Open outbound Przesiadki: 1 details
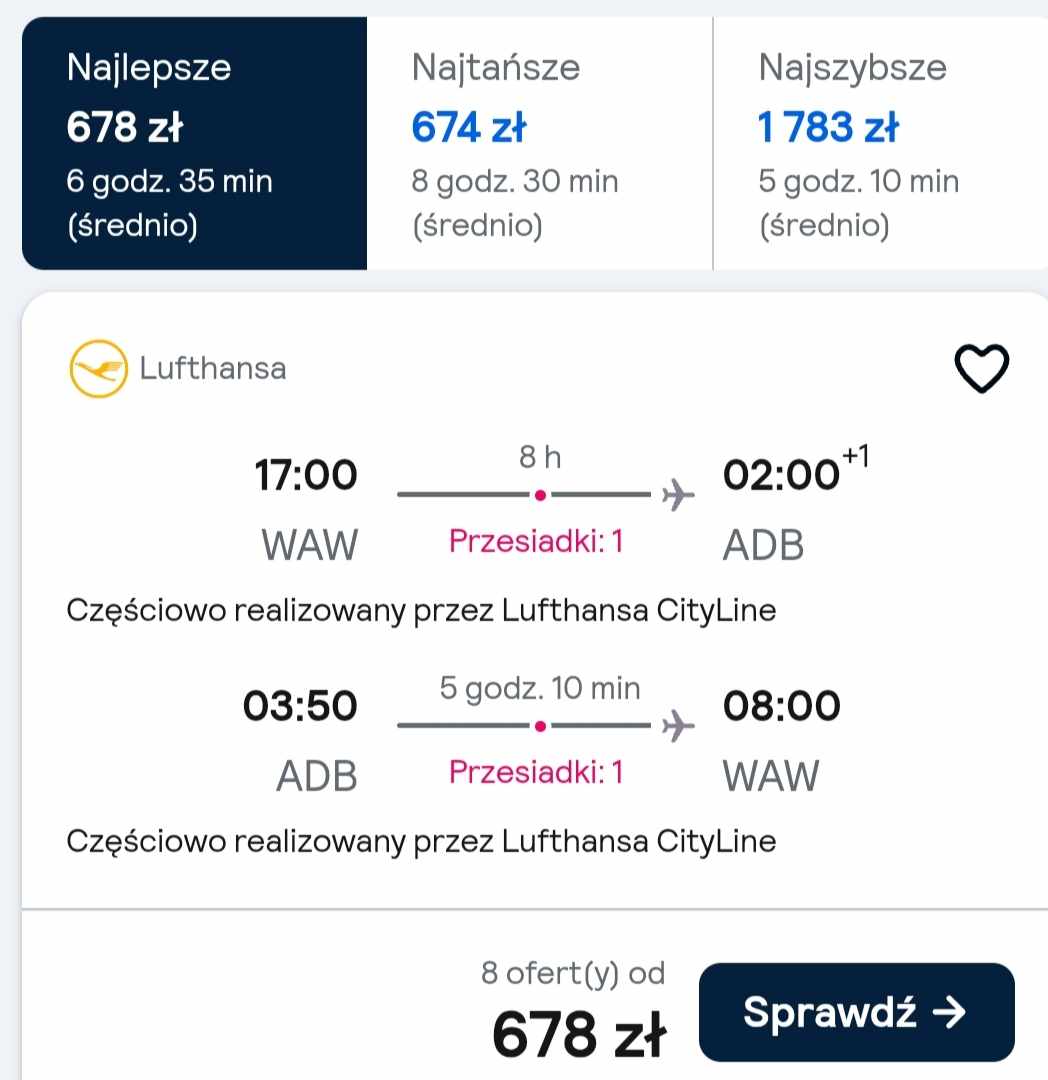Image resolution: width=1048 pixels, height=1080 pixels. [x=536, y=541]
